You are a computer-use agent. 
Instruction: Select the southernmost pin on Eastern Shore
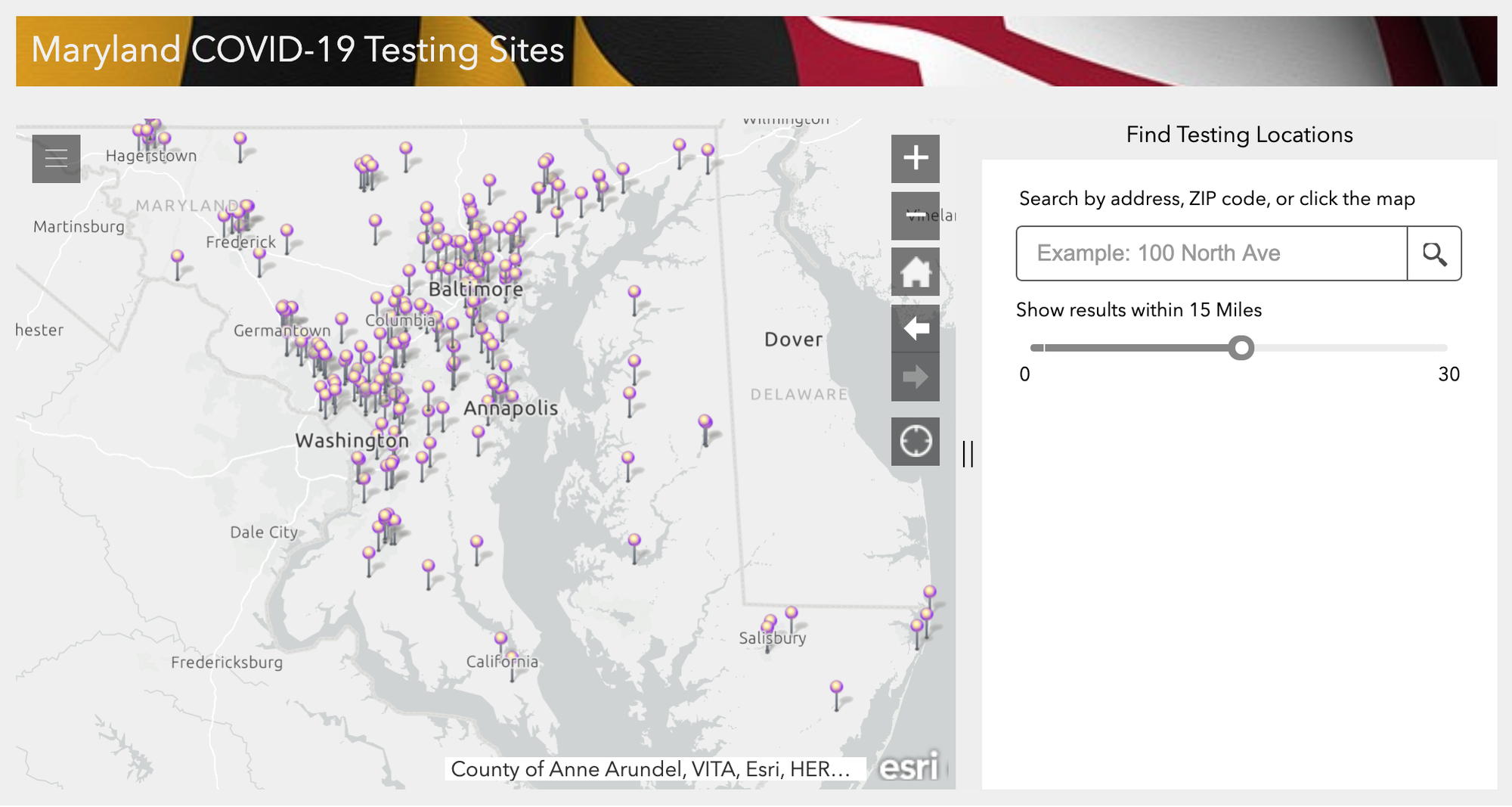tap(836, 688)
